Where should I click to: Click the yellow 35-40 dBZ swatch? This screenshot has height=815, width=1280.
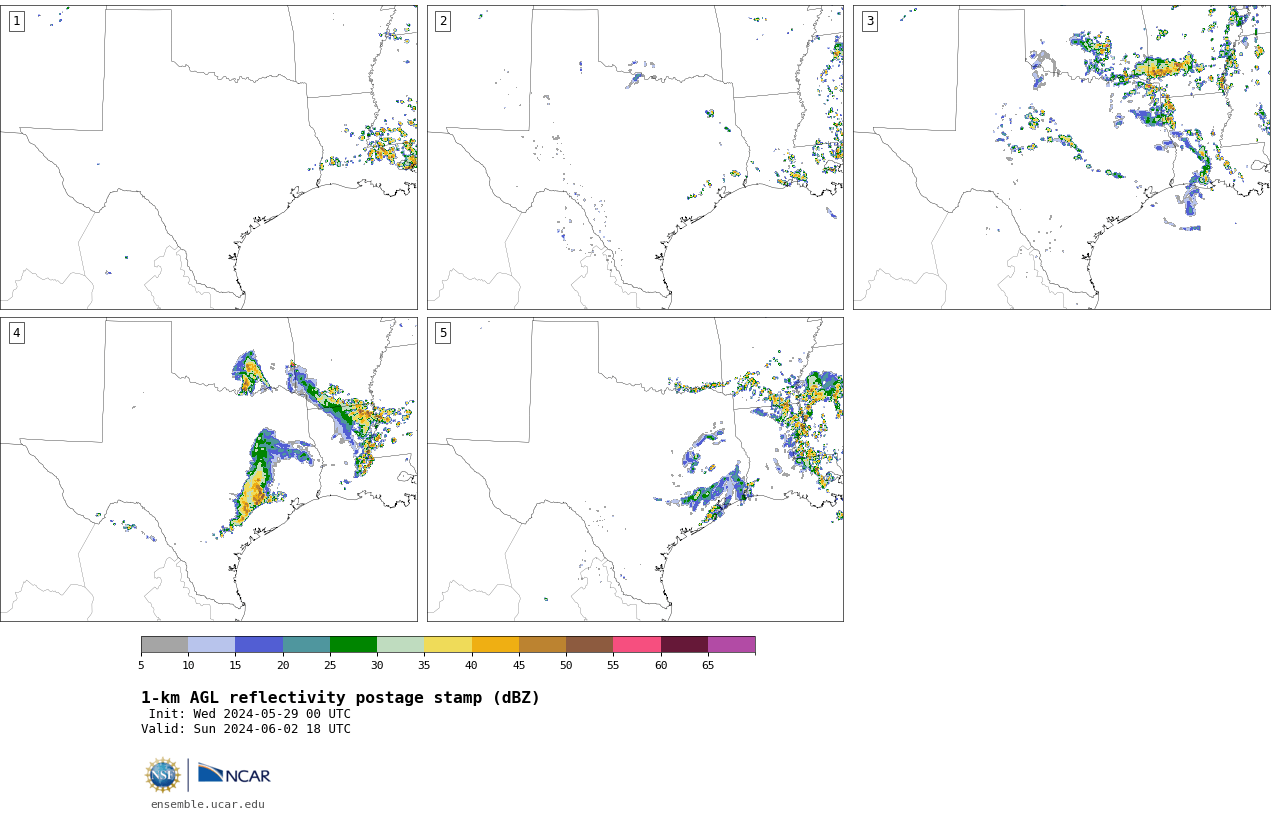tap(448, 644)
